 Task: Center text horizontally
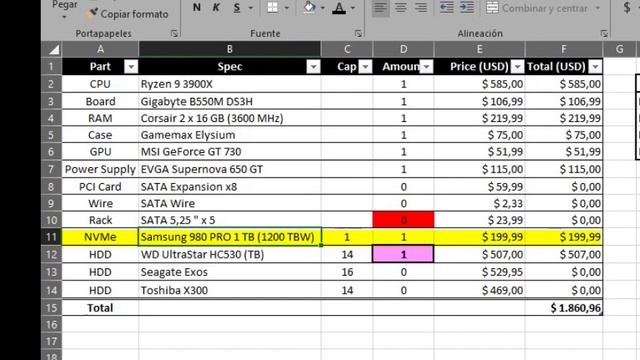[400, 8]
